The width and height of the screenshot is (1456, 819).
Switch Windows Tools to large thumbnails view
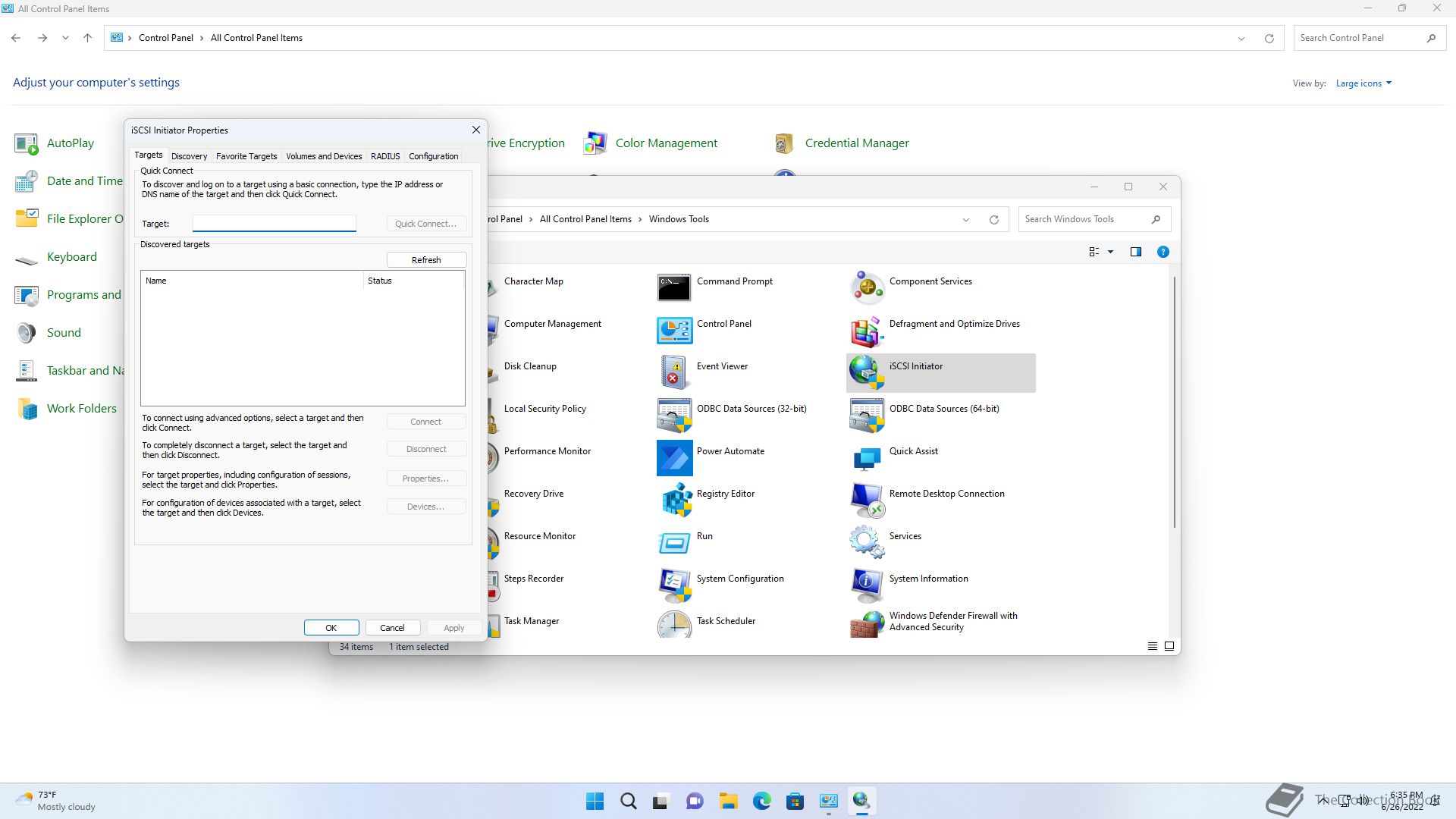pos(1169,646)
